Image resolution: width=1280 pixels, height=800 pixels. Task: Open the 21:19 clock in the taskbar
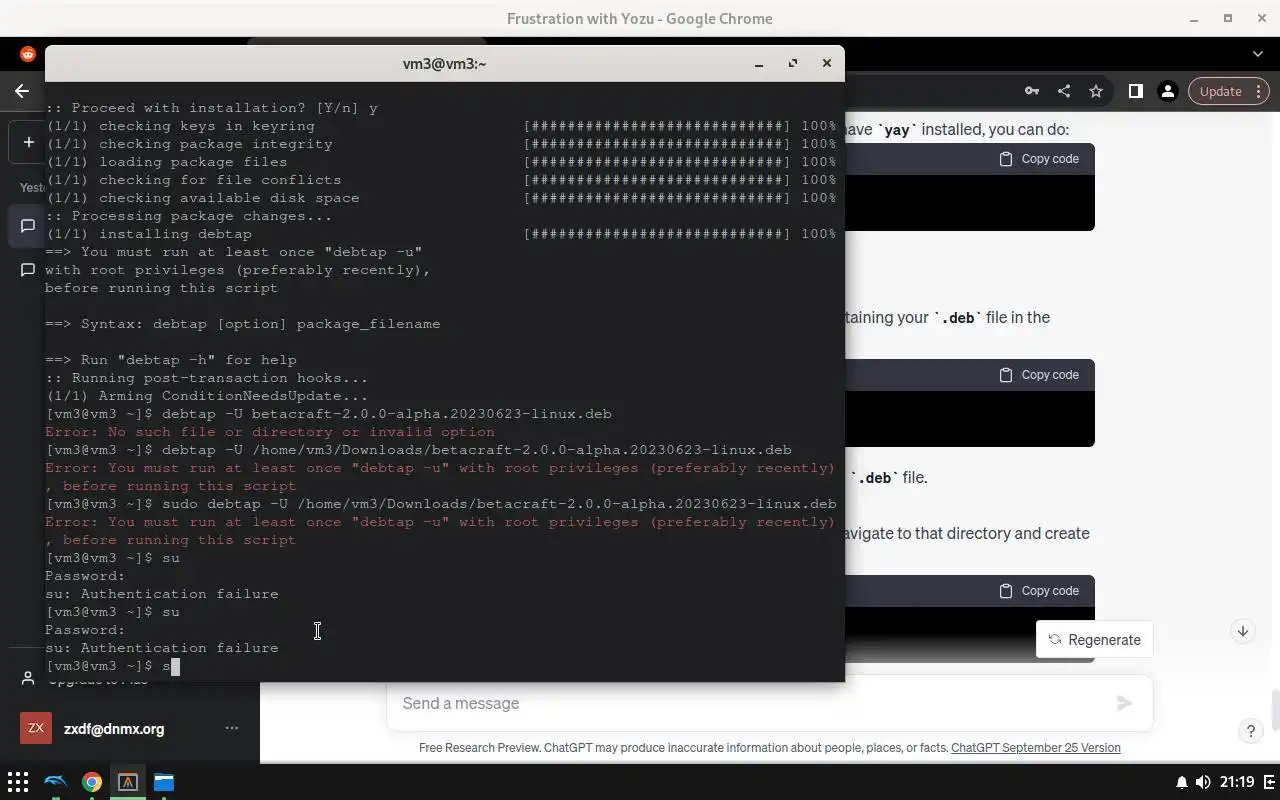tap(1237, 782)
